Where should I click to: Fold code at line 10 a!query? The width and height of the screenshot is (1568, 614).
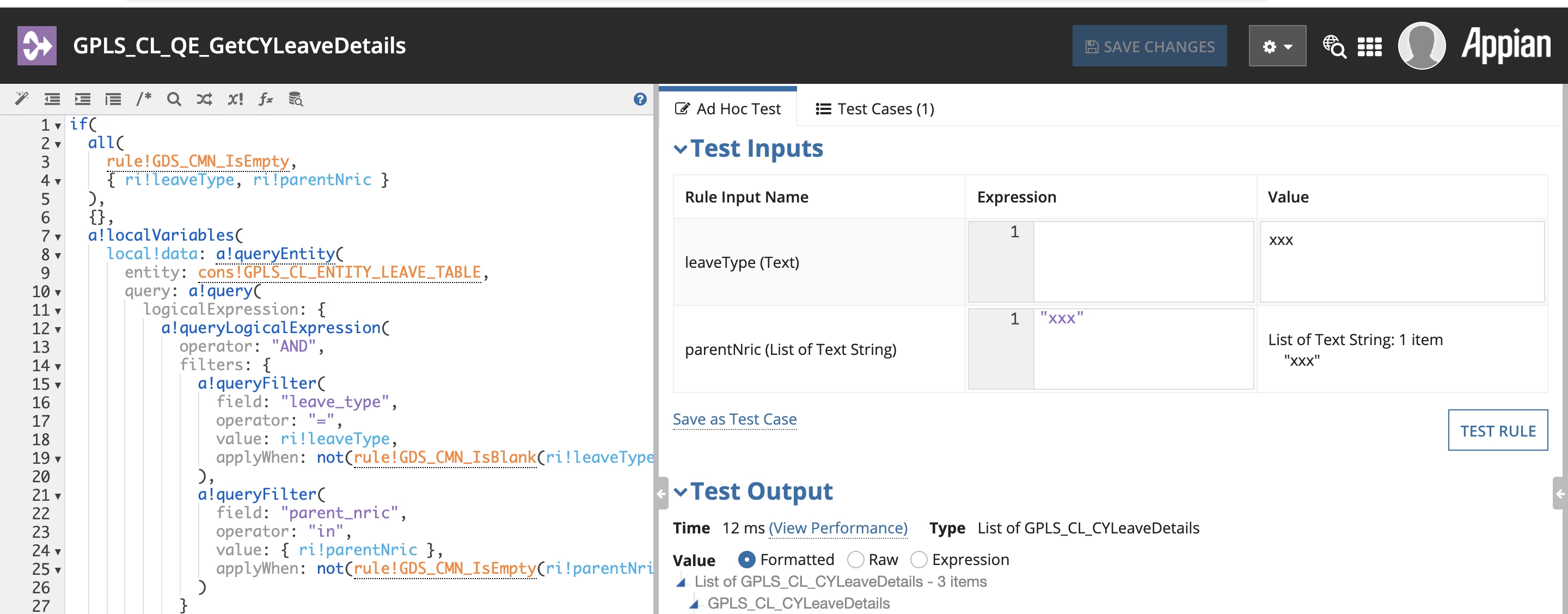point(58,293)
